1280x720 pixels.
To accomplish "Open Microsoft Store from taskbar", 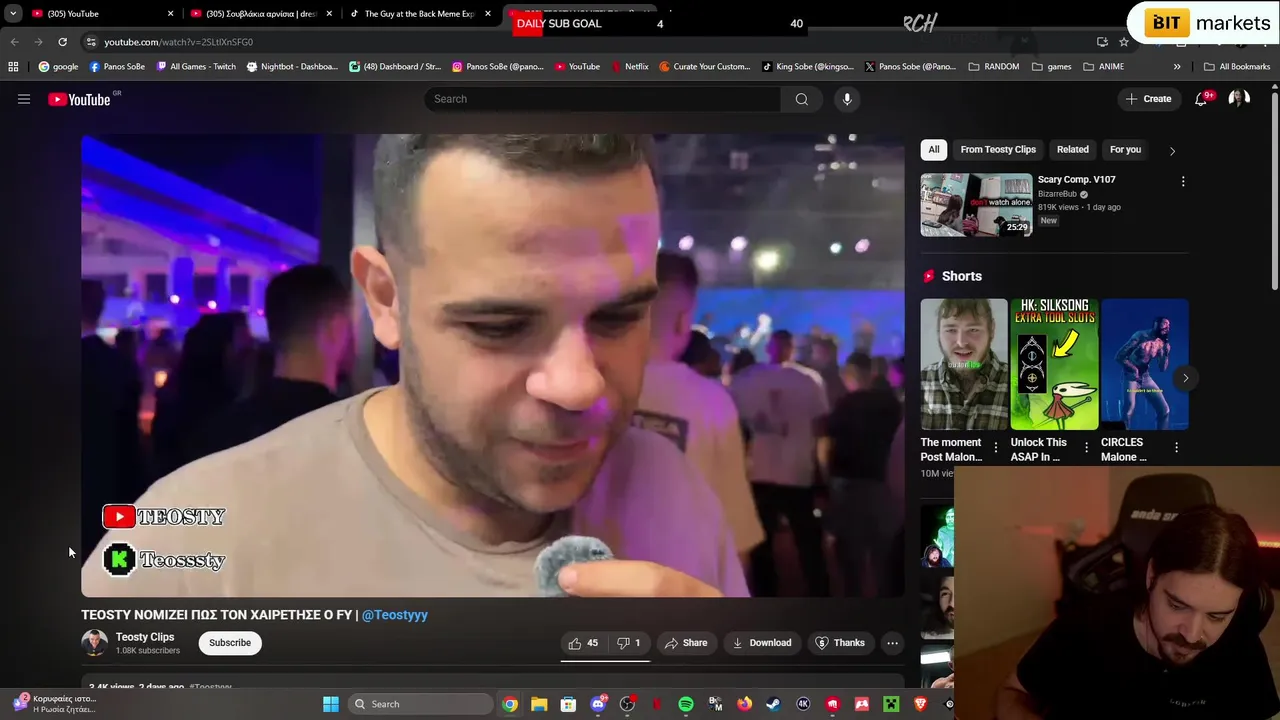I will click(568, 704).
